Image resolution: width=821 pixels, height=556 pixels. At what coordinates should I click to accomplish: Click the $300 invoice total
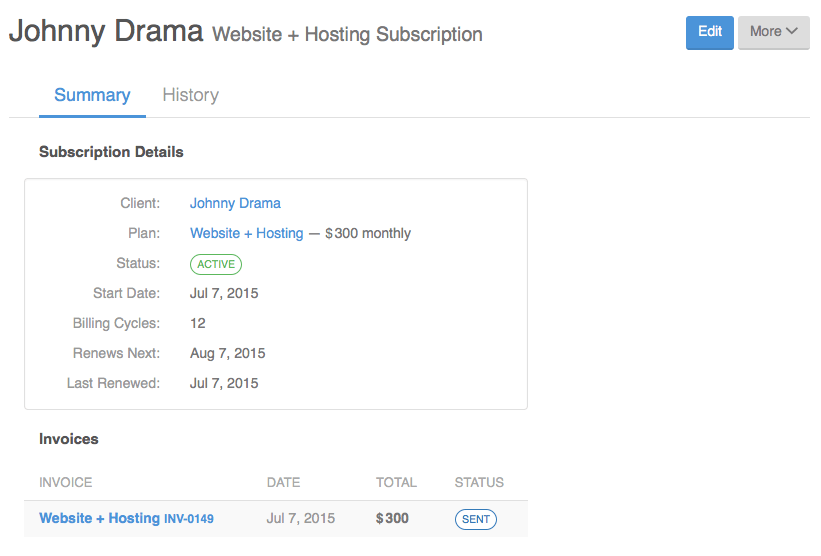[392, 518]
